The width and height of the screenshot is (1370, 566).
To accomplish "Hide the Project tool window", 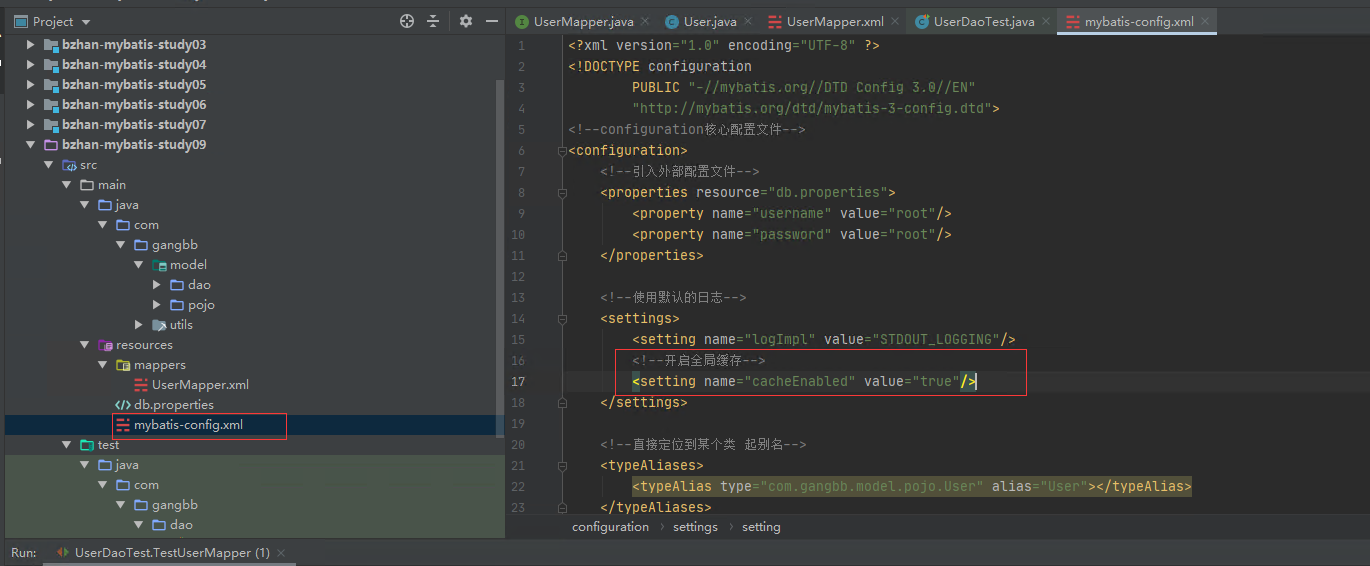I will [491, 21].
